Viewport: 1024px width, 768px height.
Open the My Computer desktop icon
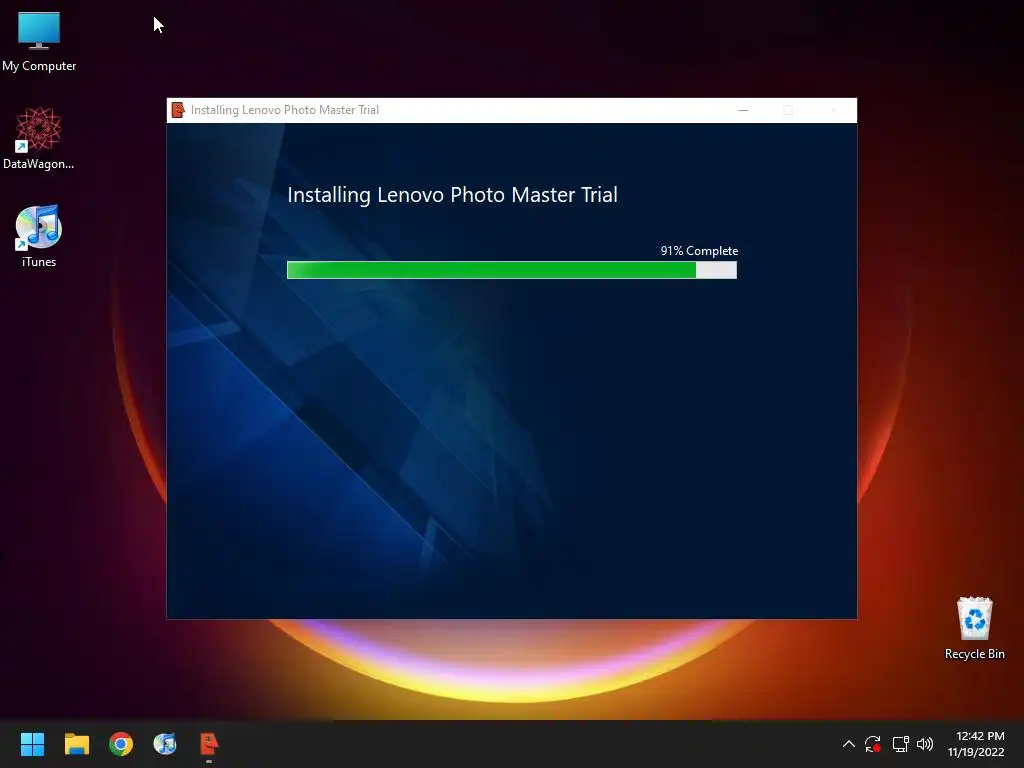[39, 41]
